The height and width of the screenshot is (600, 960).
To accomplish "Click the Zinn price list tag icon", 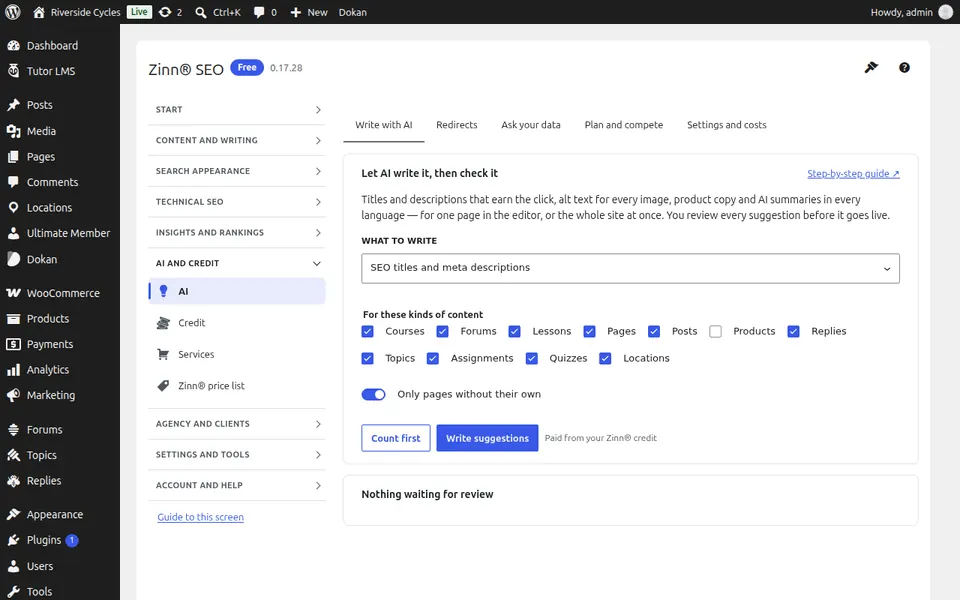I will 163,386.
